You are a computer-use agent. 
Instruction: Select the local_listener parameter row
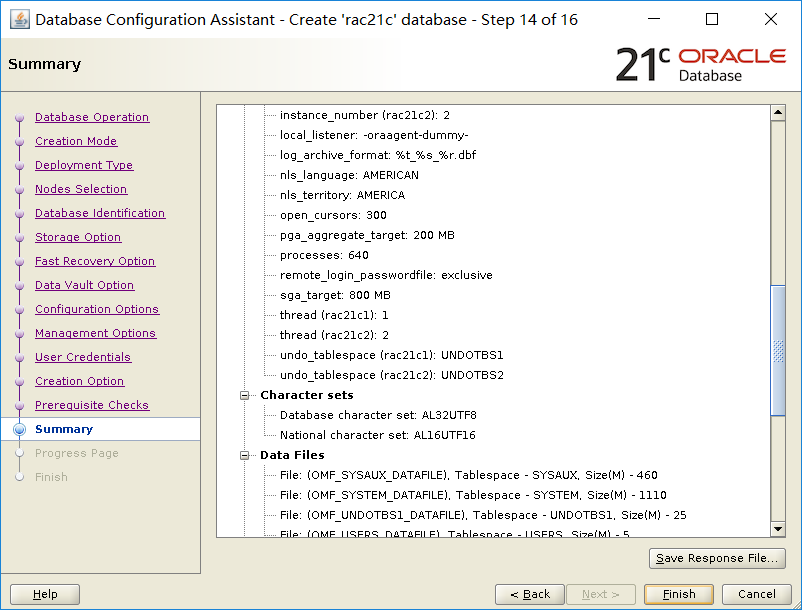pyautogui.click(x=374, y=135)
